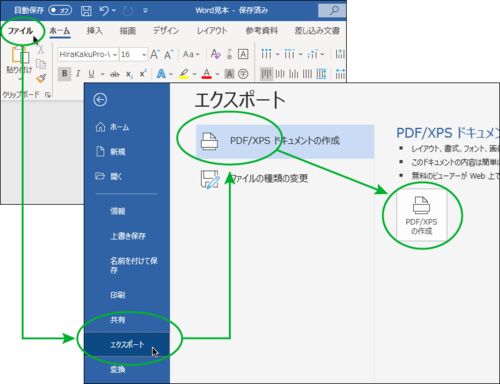Click the Undo arrow icon

[x=104, y=11]
